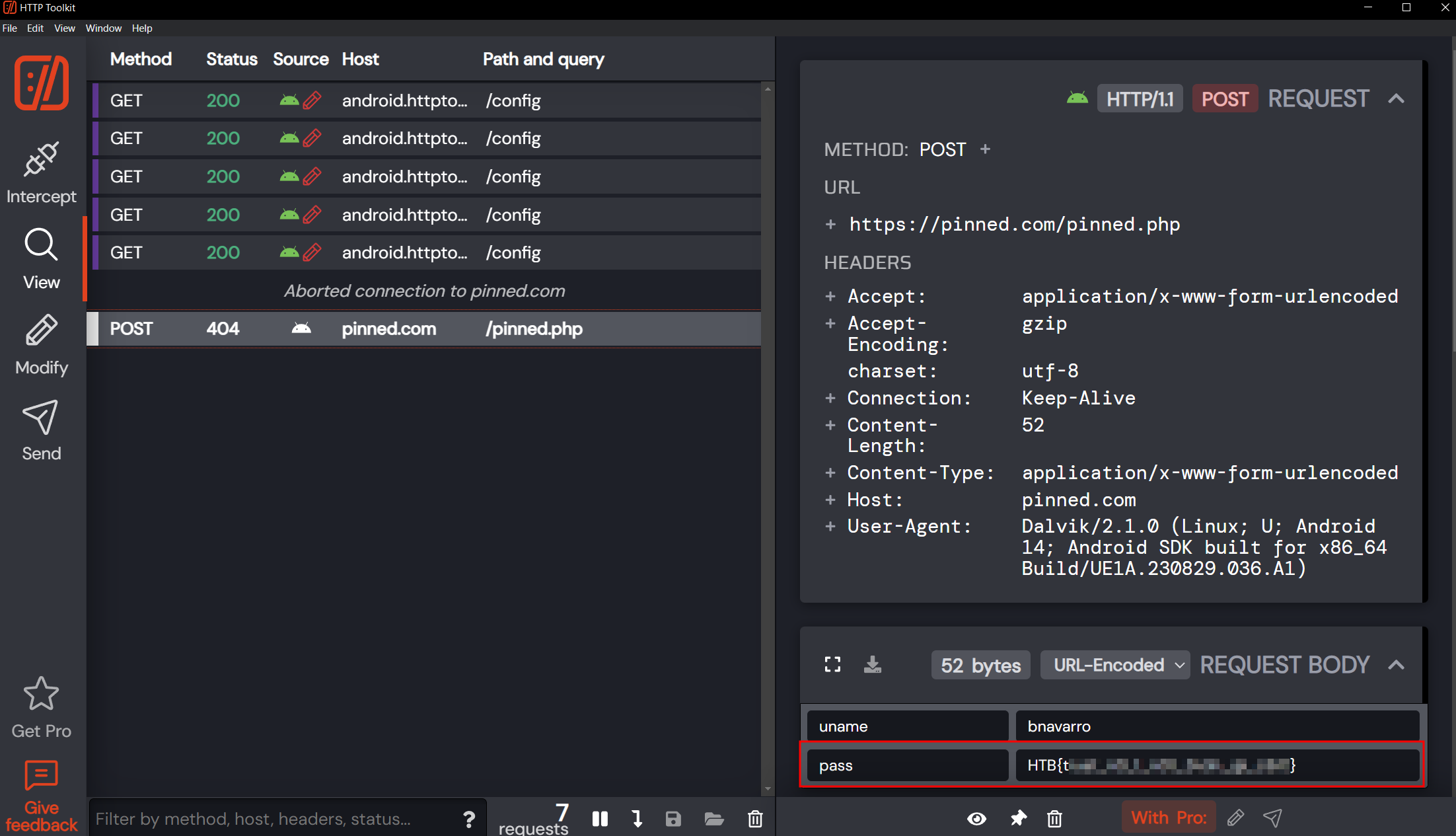Click the Method column header

point(141,59)
